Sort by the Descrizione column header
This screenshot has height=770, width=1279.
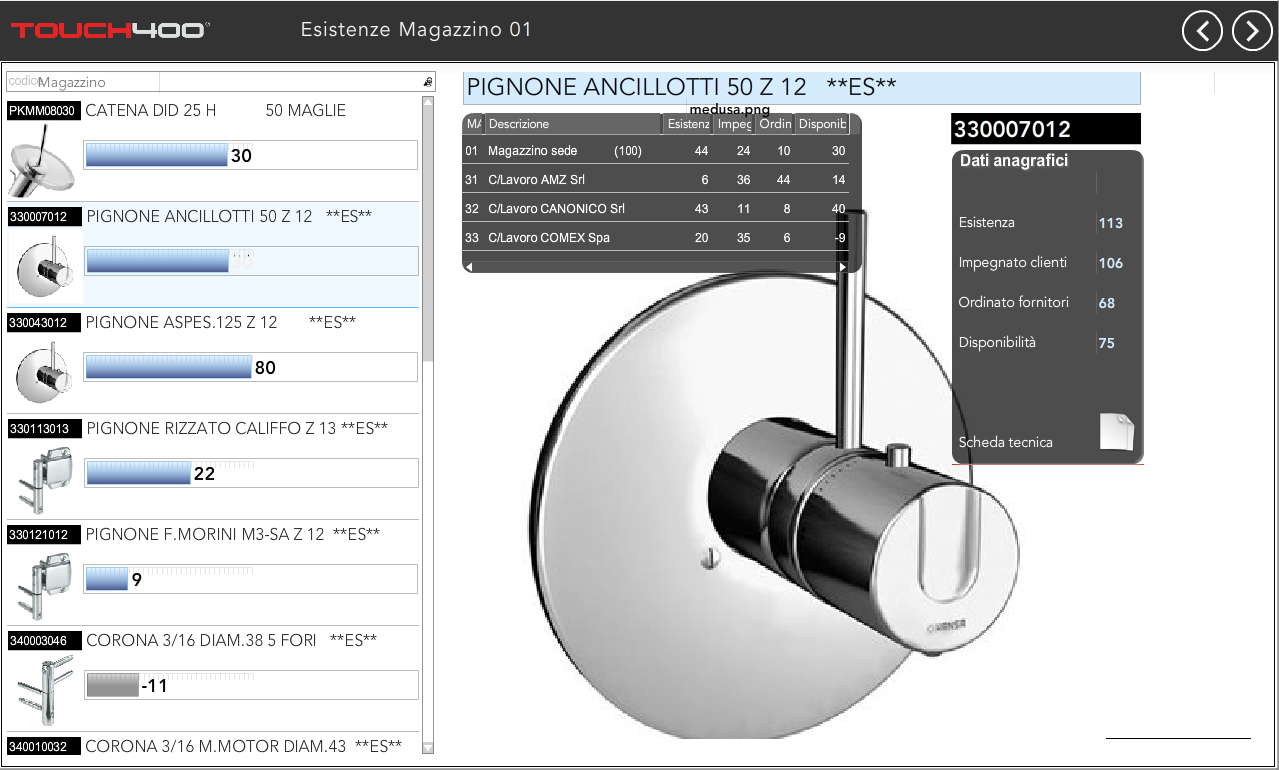pyautogui.click(x=573, y=124)
